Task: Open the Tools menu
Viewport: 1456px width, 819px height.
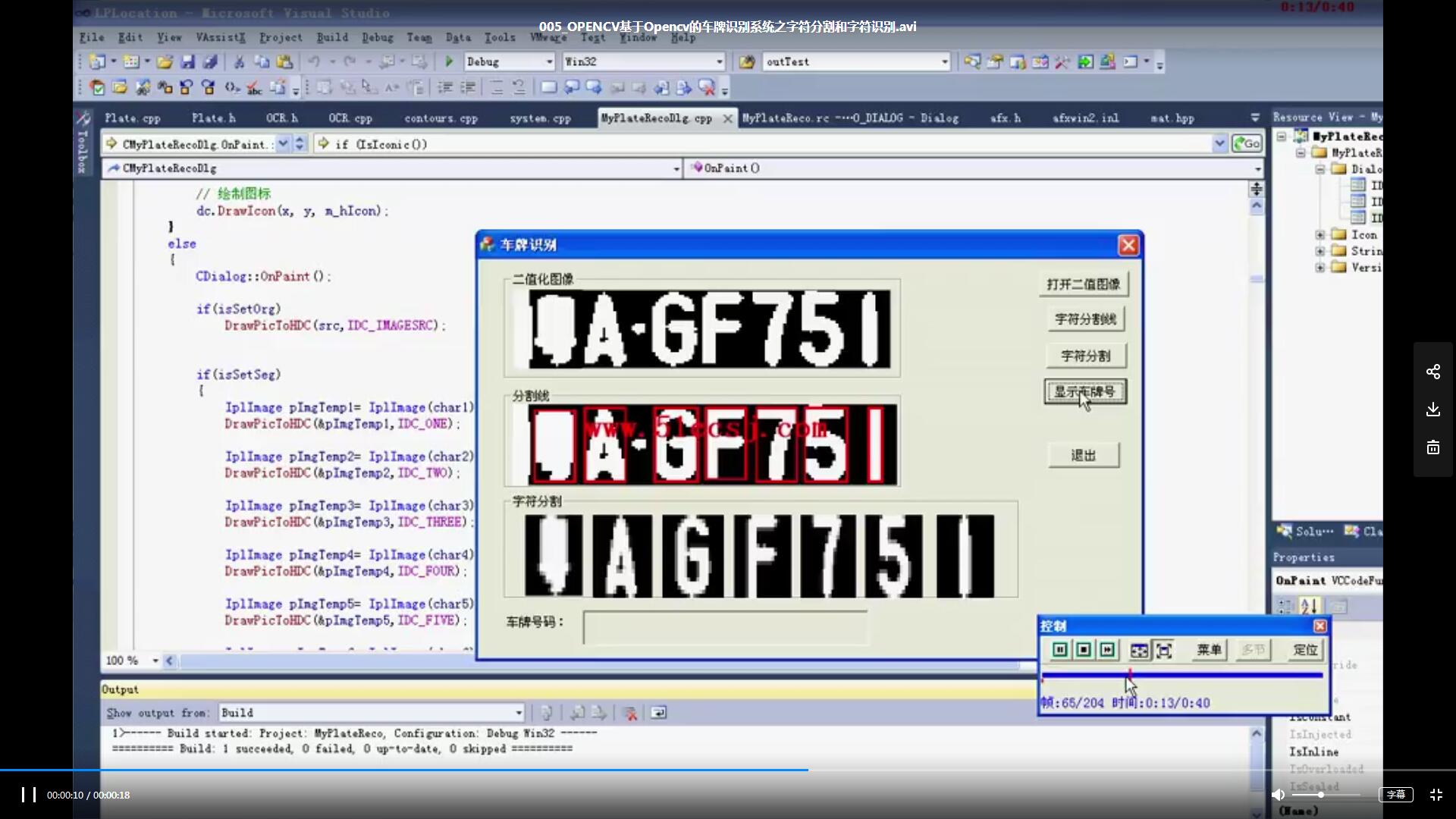Action: point(500,37)
